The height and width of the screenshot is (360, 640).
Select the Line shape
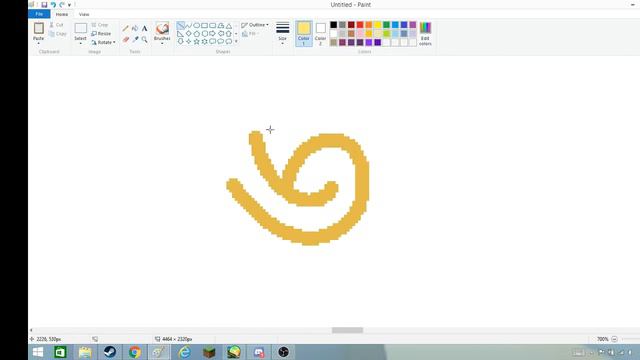coord(180,26)
